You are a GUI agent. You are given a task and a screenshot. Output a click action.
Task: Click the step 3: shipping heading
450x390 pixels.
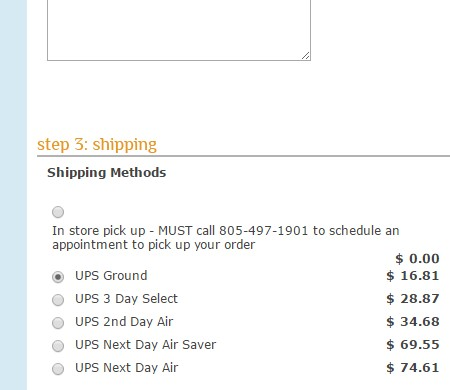tap(97, 145)
